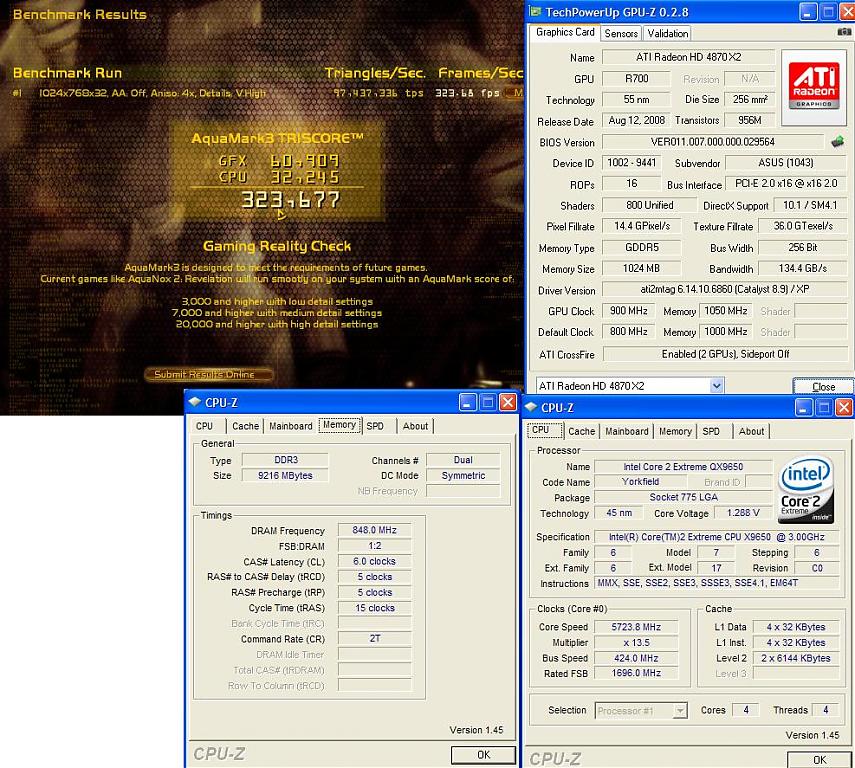Click the Bus Speed value '424.0 MHz'
The image size is (855, 768).
(x=636, y=658)
